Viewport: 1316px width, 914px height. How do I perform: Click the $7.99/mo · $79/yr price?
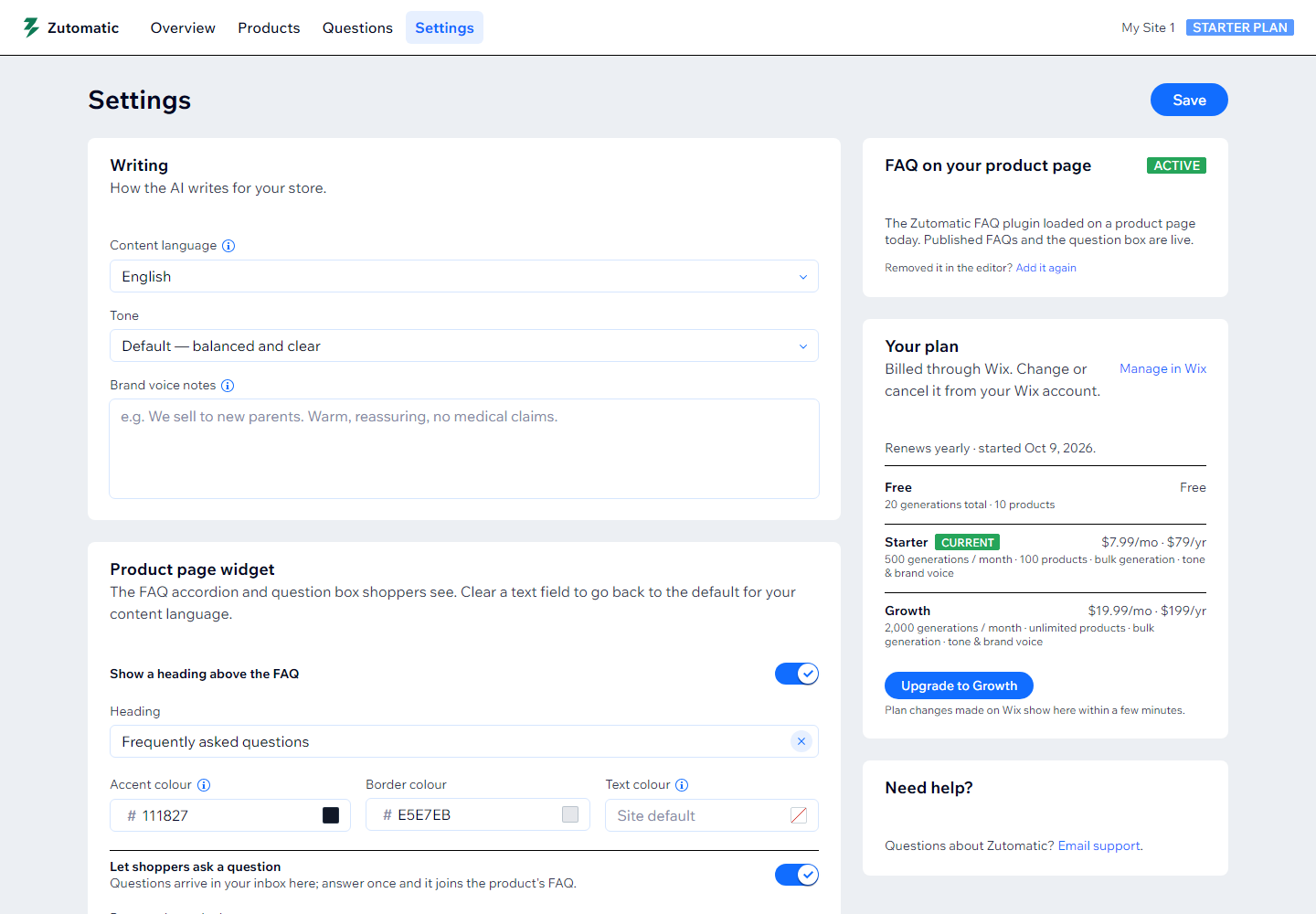tap(1153, 542)
